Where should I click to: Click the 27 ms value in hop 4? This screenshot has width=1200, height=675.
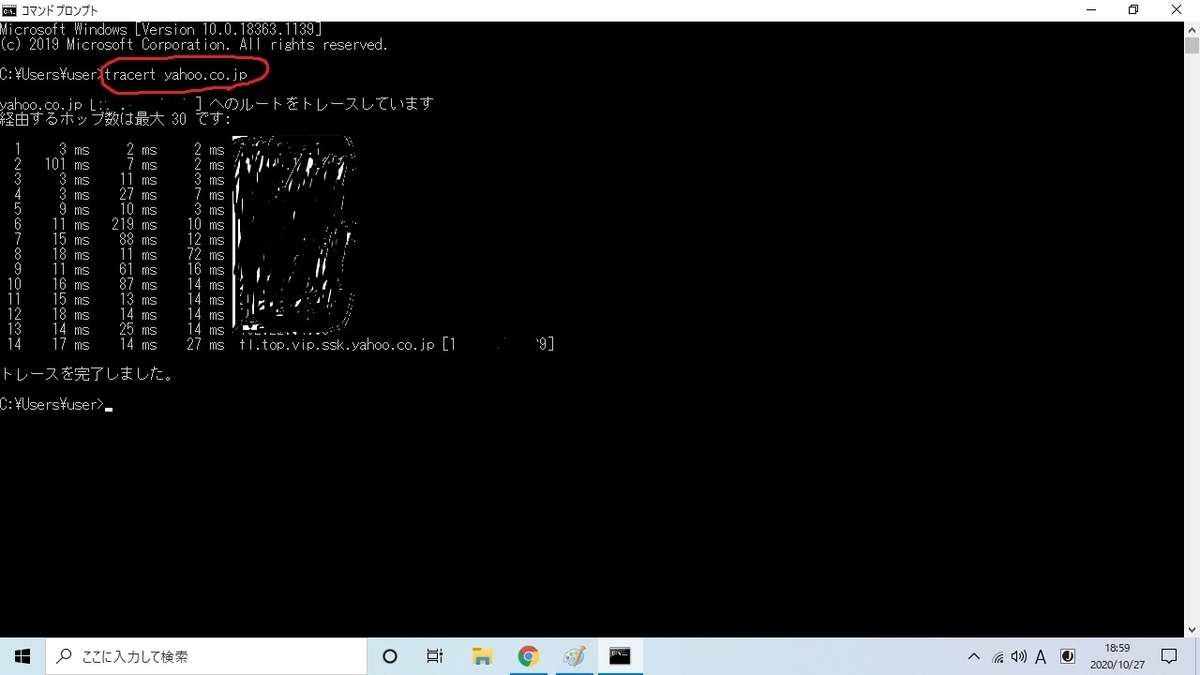(x=139, y=195)
